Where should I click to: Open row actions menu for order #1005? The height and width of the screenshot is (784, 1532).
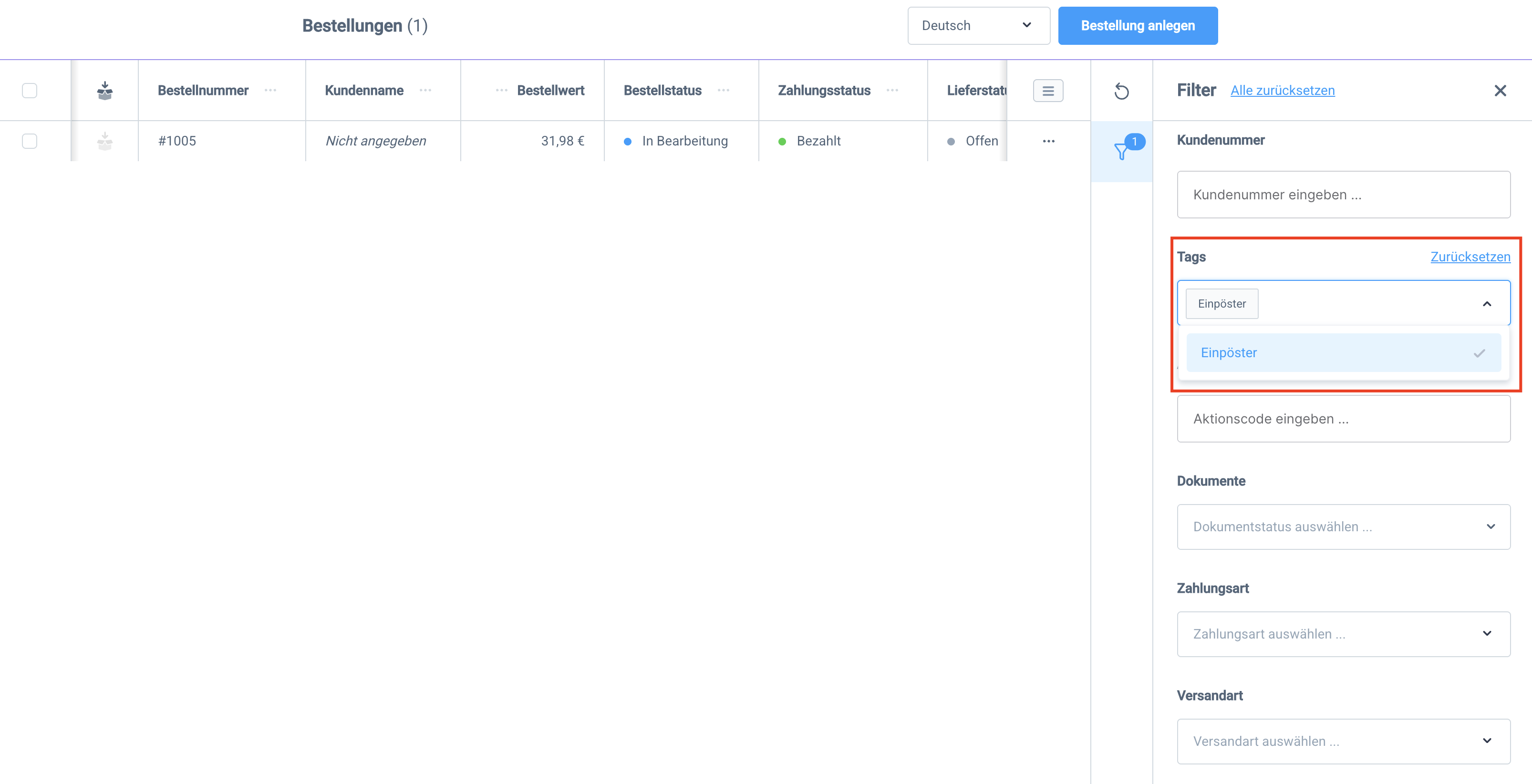(1048, 141)
